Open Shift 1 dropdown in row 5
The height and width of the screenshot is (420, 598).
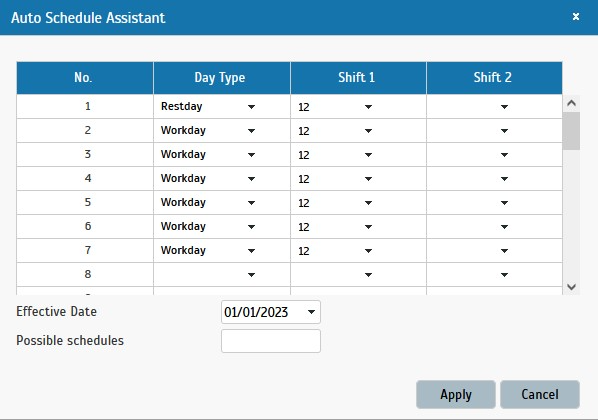[x=368, y=203]
